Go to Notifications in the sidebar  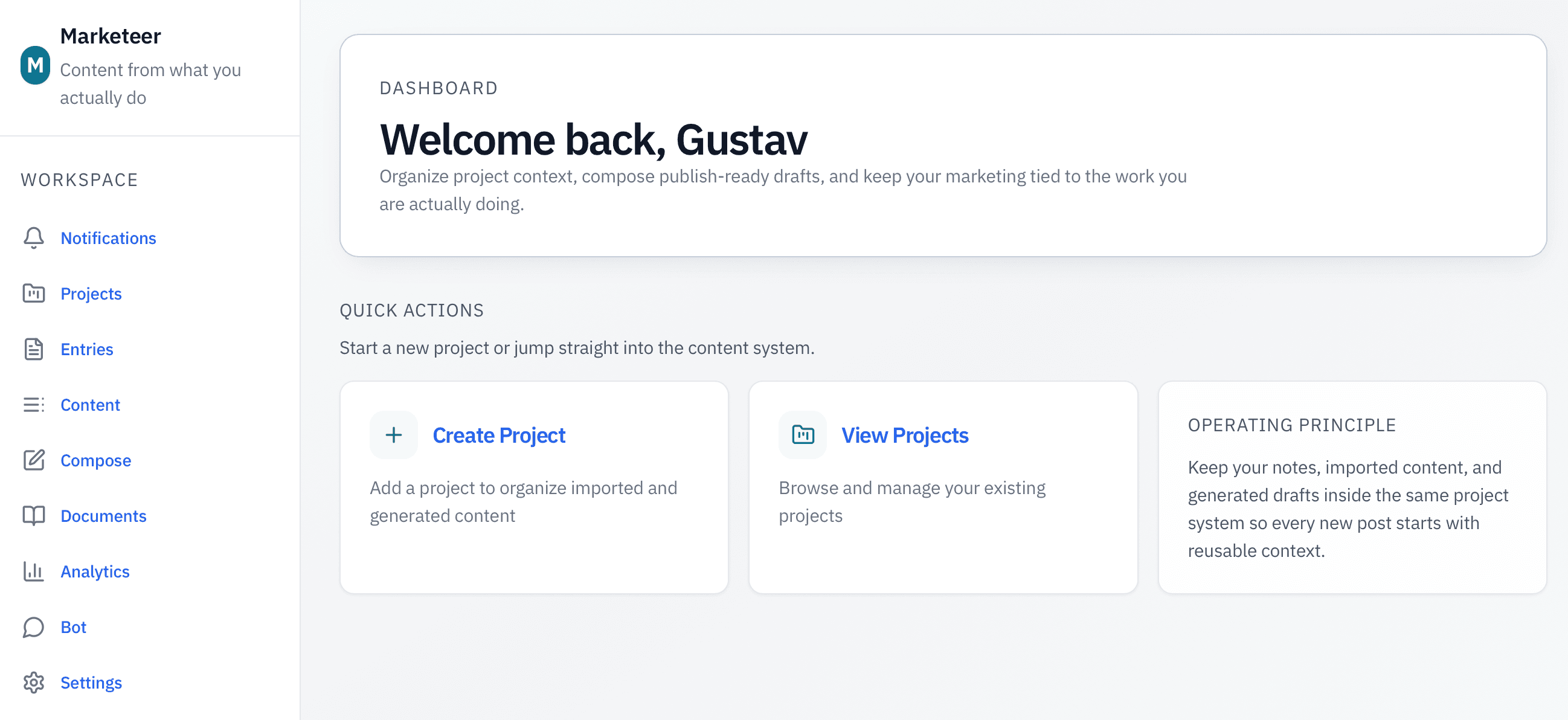[x=108, y=238]
